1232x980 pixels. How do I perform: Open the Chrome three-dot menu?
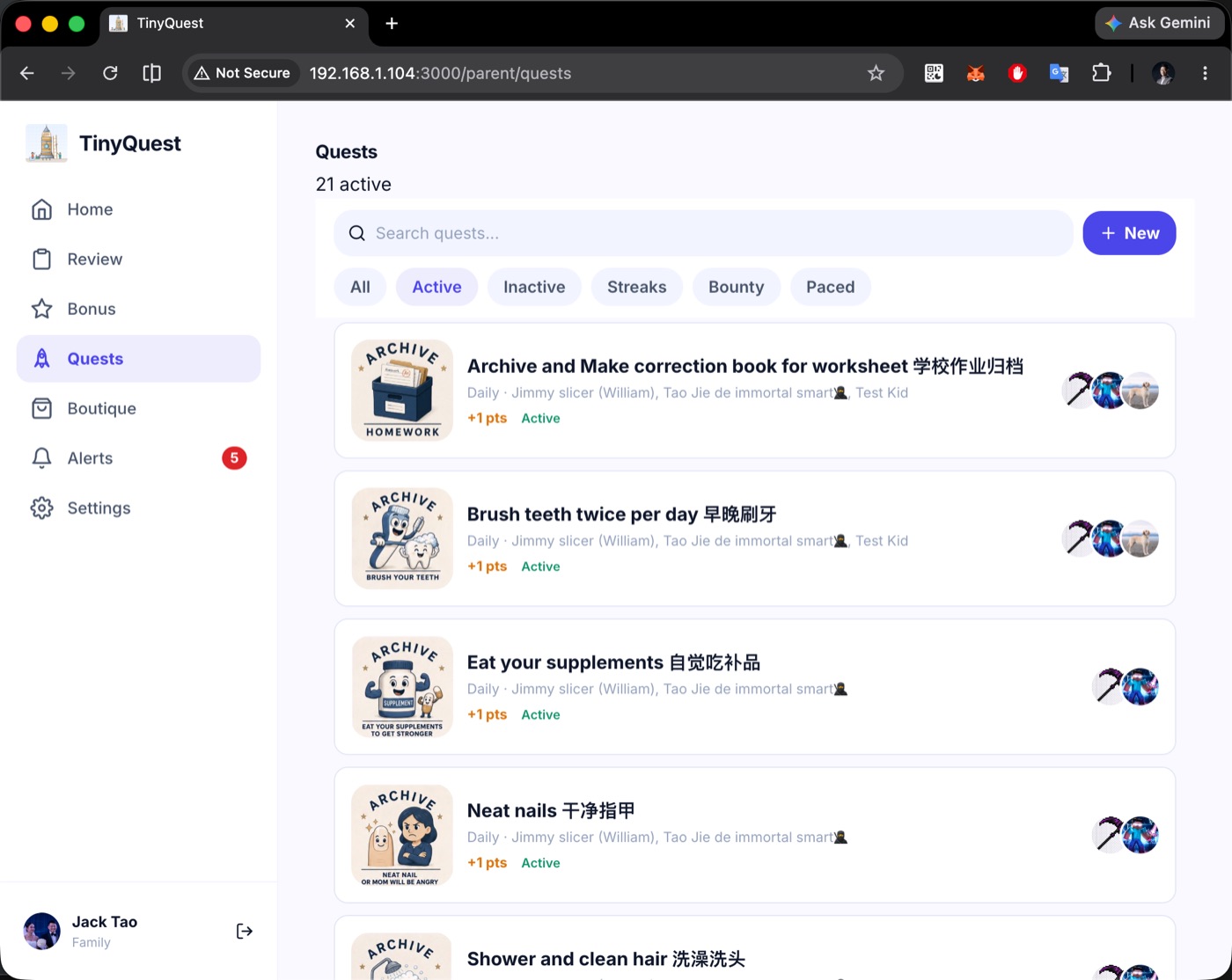[1205, 73]
